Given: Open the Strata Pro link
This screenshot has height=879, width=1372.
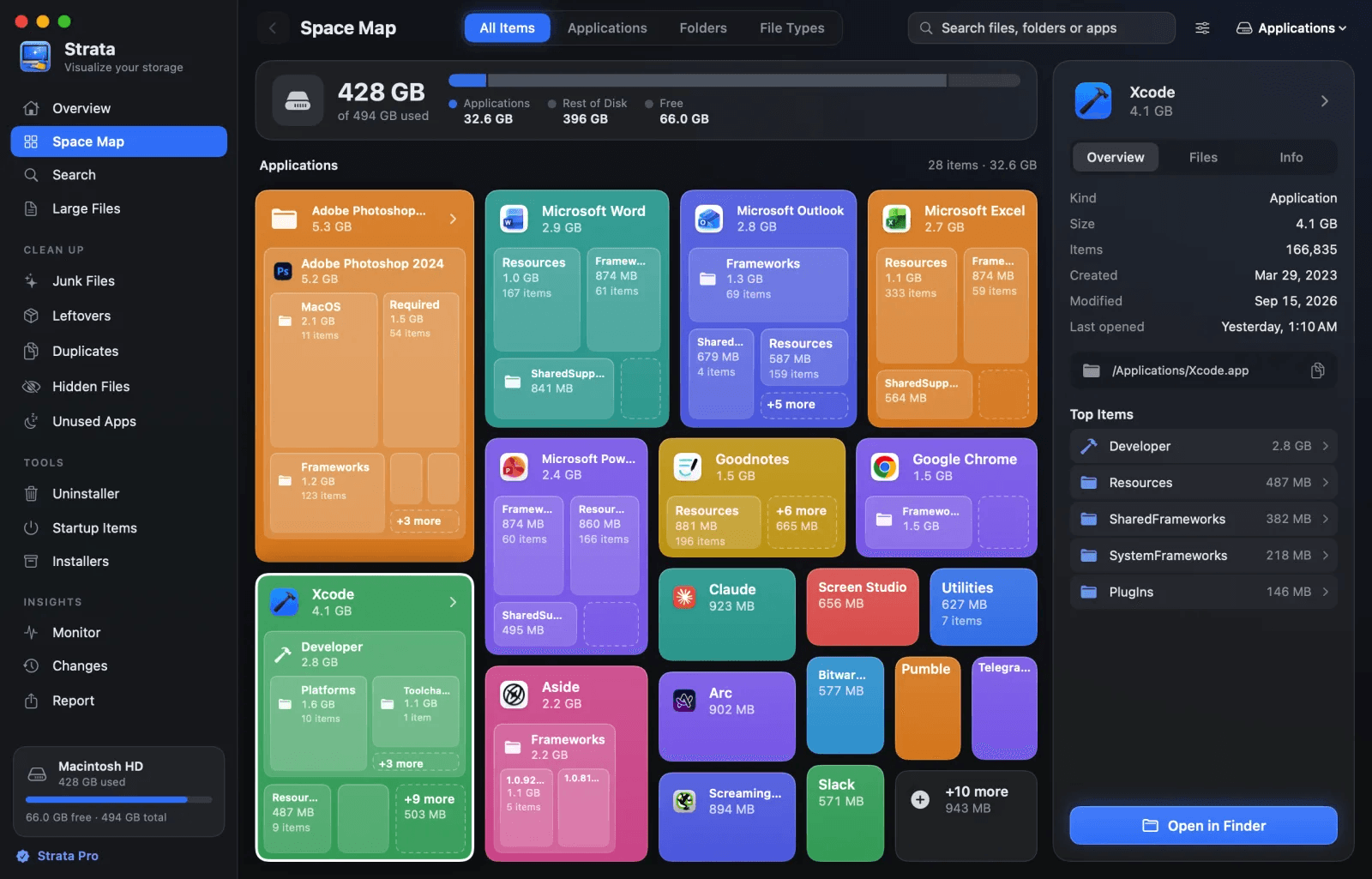Looking at the screenshot, I should [57, 856].
